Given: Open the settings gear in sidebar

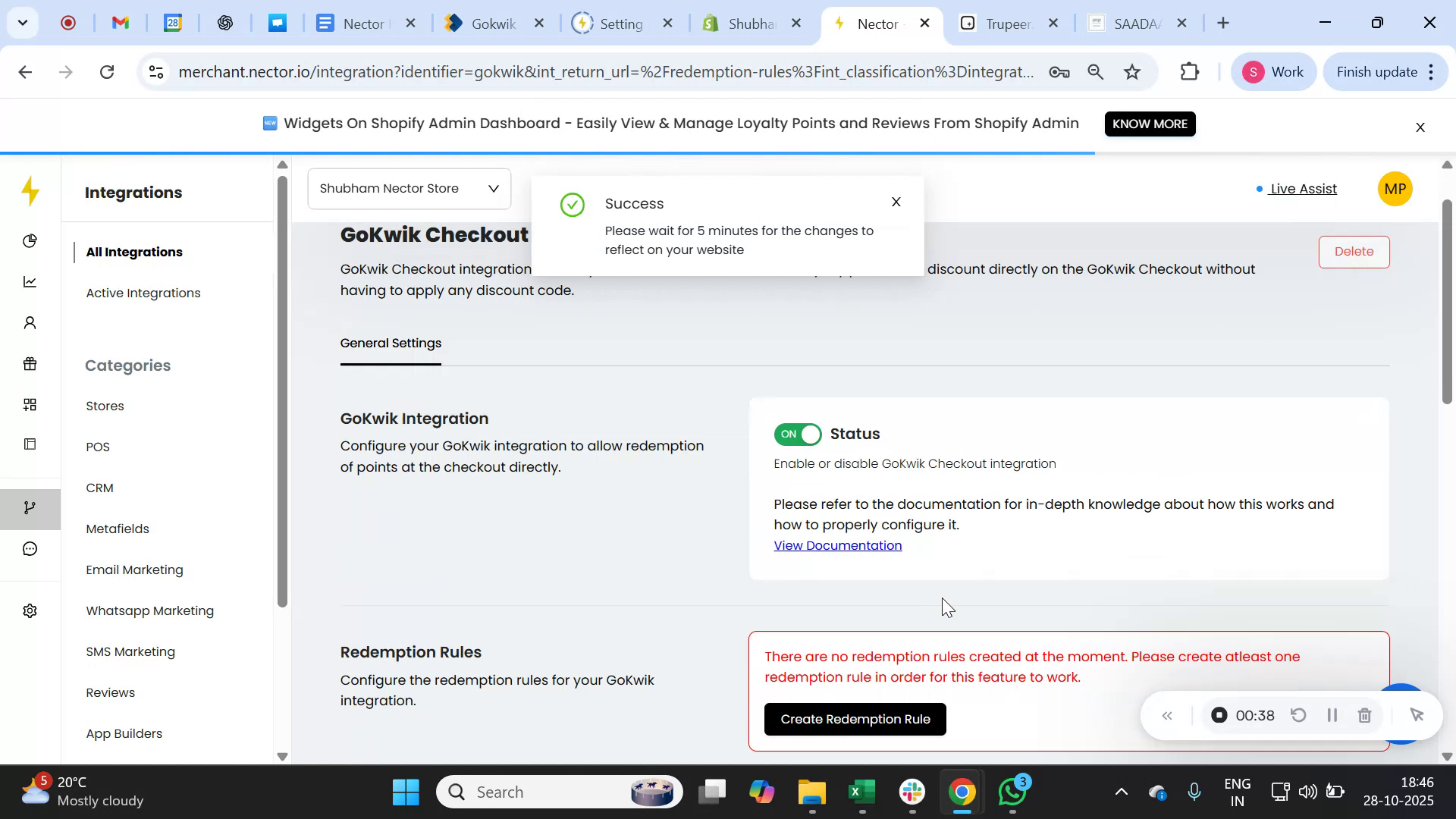Looking at the screenshot, I should point(30,610).
